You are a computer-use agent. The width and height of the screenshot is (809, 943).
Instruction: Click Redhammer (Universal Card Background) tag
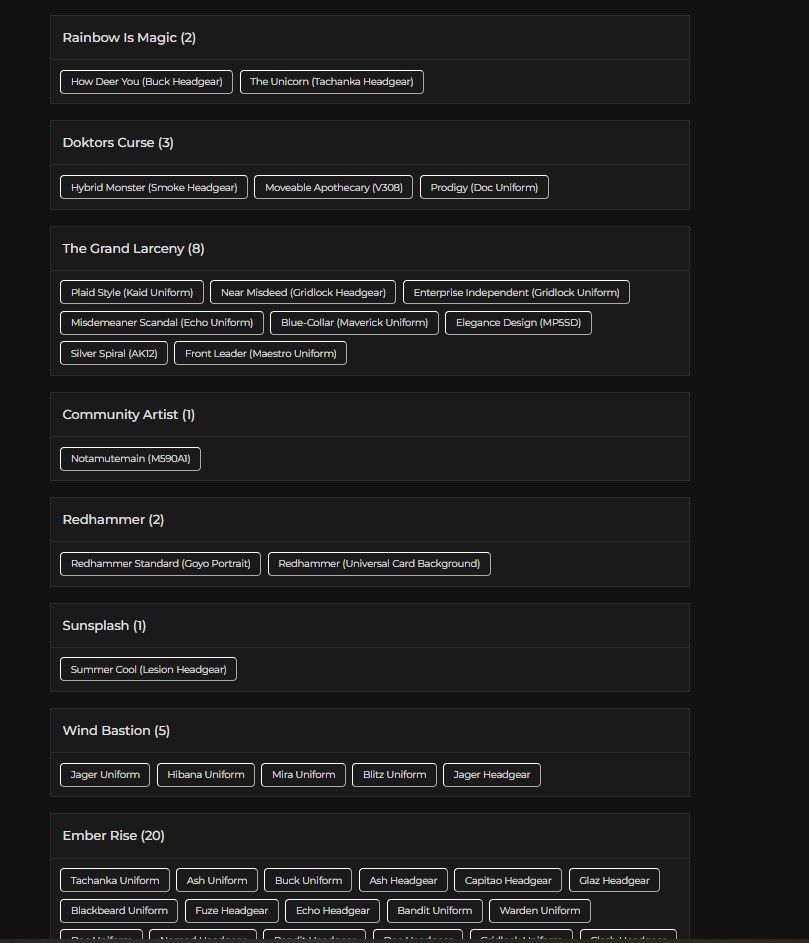[379, 564]
